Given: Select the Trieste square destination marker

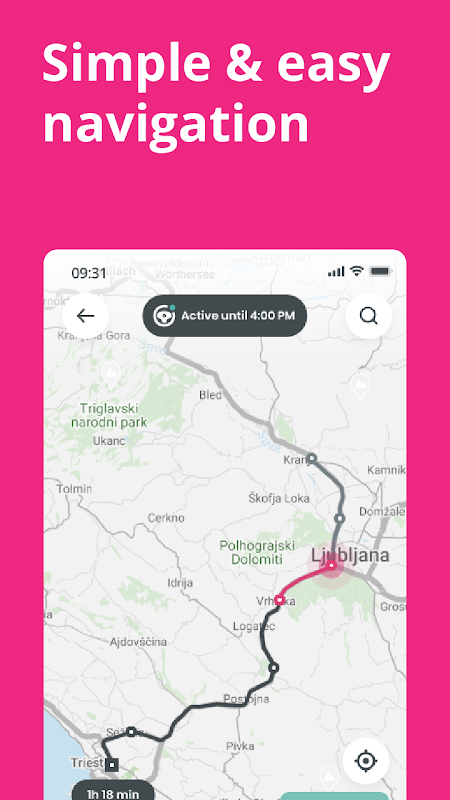Looking at the screenshot, I should 112,765.
